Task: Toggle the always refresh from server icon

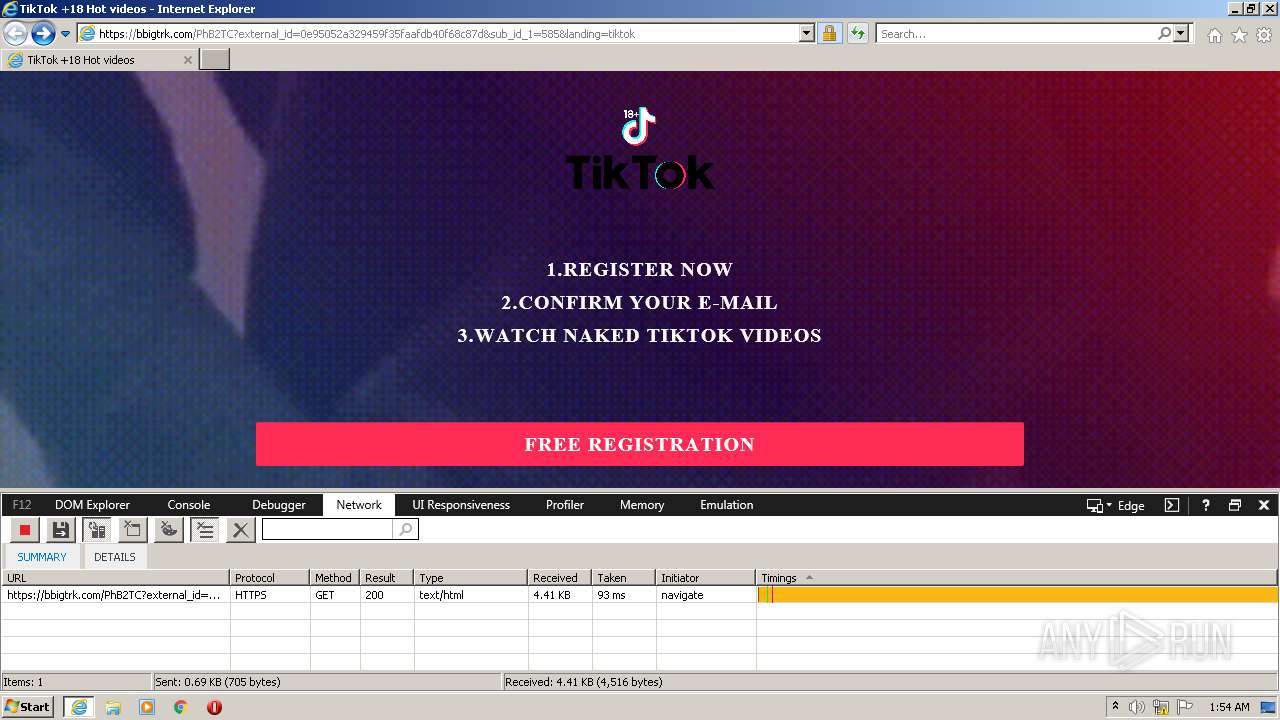Action: tap(97, 530)
